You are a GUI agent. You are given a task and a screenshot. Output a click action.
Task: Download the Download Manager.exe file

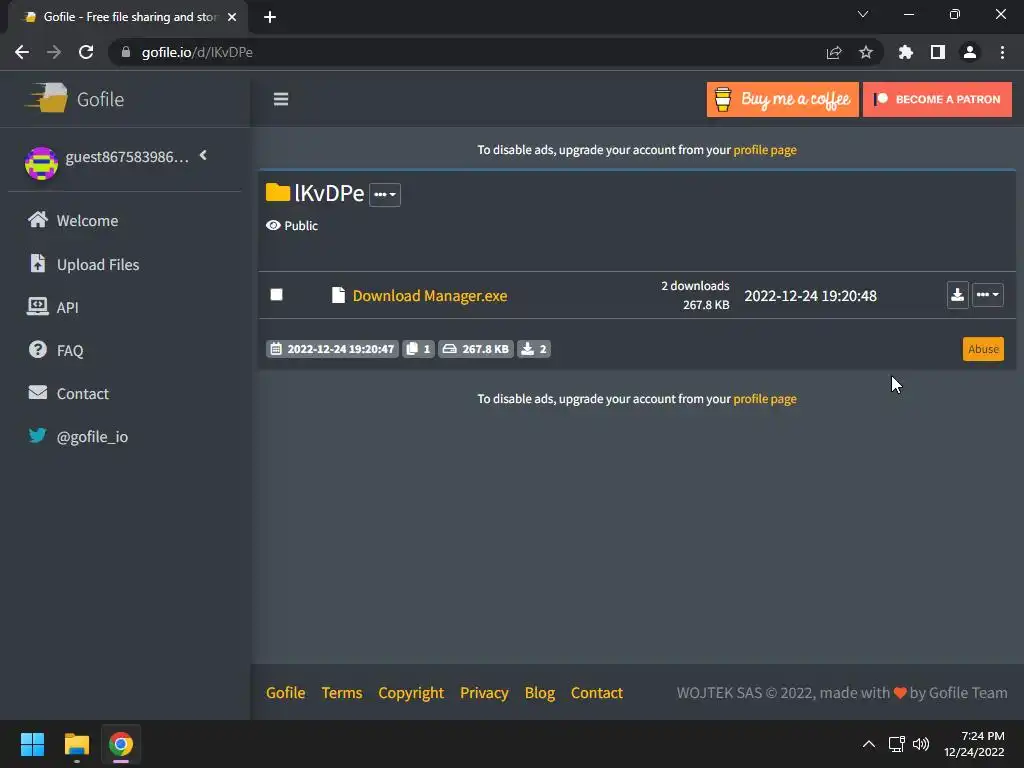(x=957, y=295)
